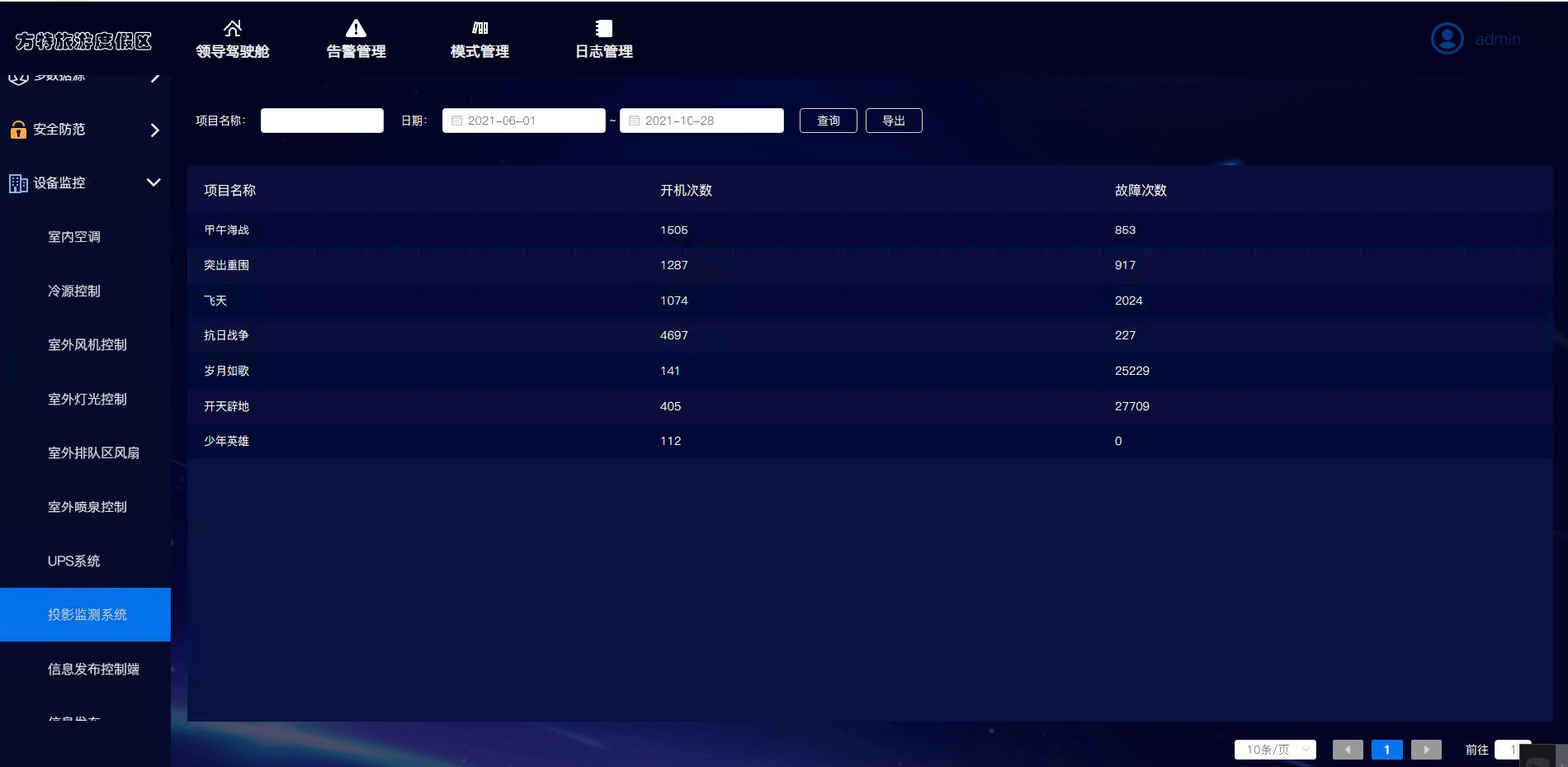The height and width of the screenshot is (767, 1568).
Task: Open the 10条/页 page size dropdown
Action: pos(1275,750)
